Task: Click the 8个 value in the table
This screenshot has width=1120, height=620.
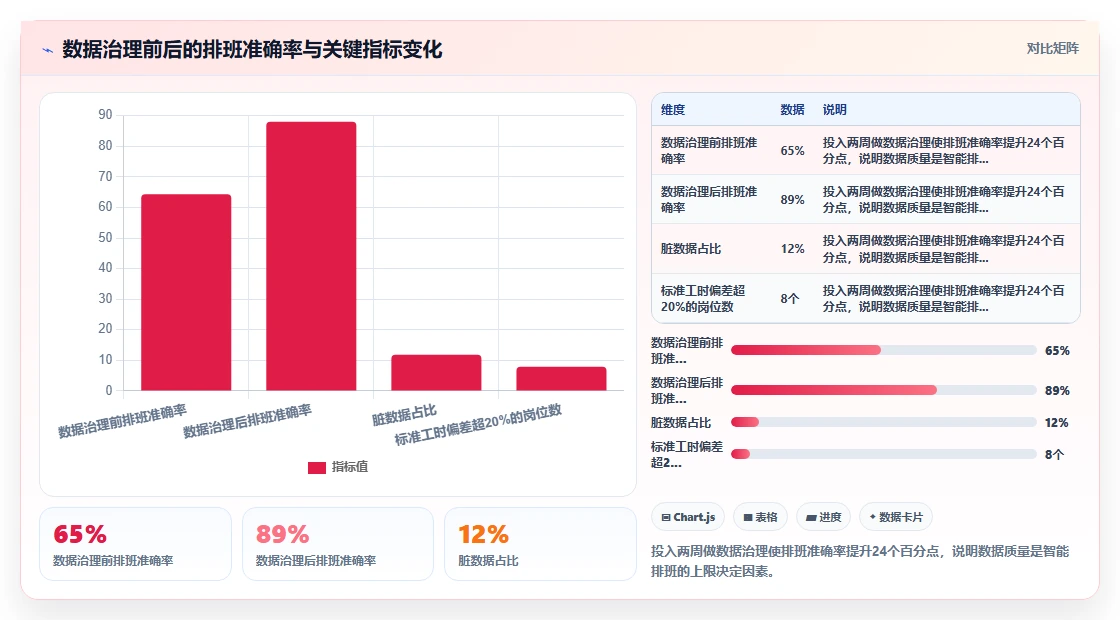Action: tap(789, 299)
